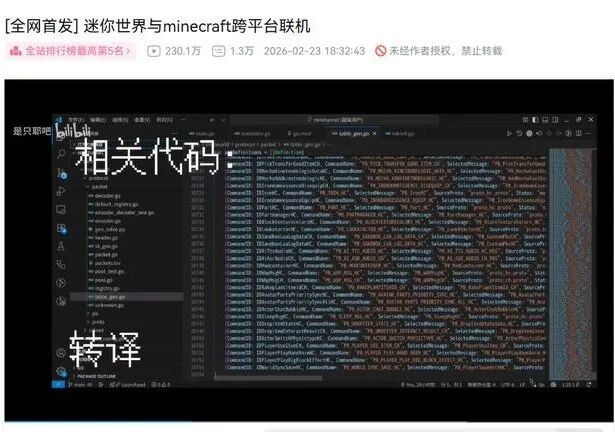Image resolution: width=615 pixels, height=432 pixels.
Task: Open header.go in file explorer
Action: click(103, 238)
